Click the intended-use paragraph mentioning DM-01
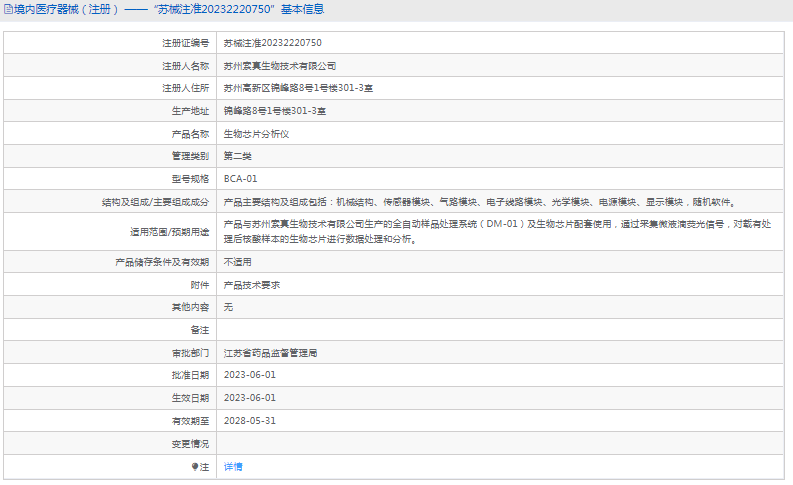Viewport: 793px width, 485px height. pyautogui.click(x=497, y=232)
